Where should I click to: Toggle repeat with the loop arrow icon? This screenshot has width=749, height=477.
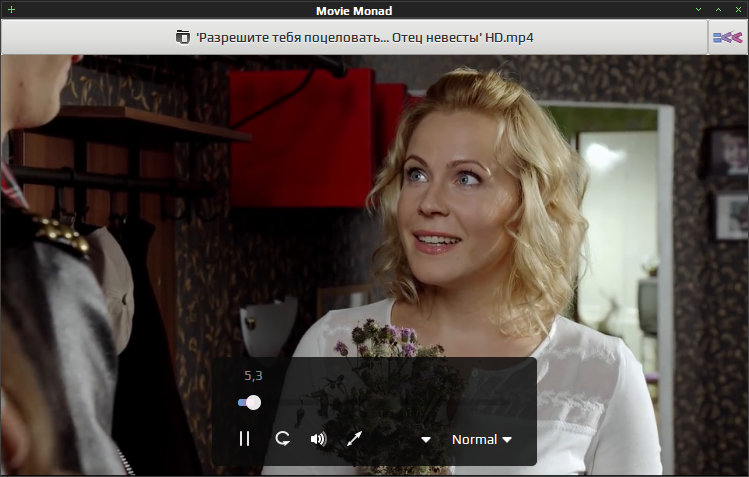[282, 439]
